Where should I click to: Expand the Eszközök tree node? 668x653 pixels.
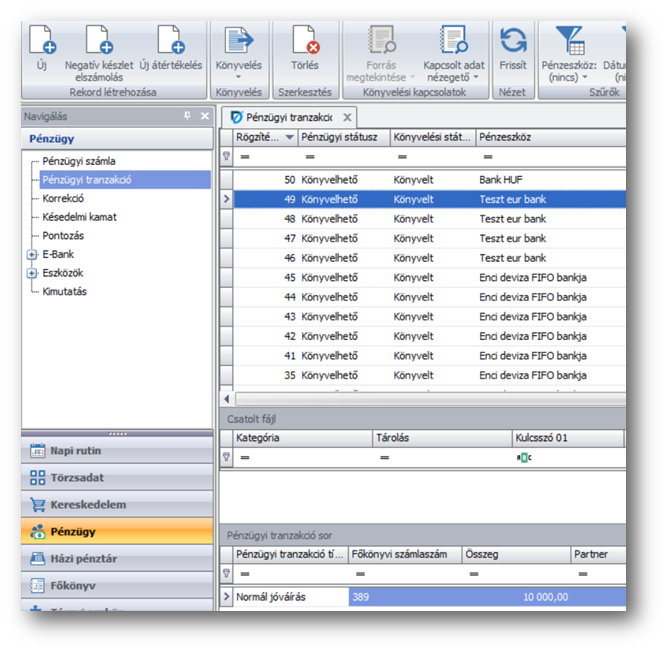[32, 273]
